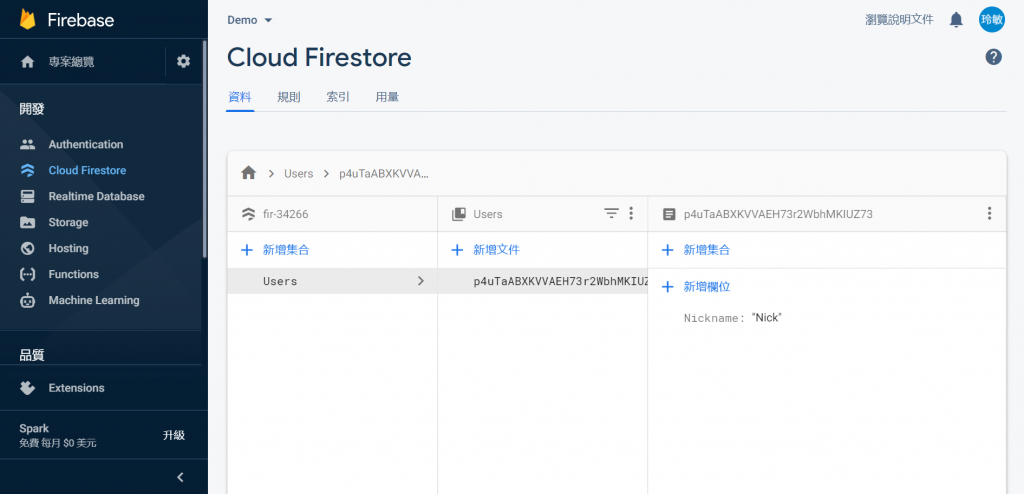
Task: Click the "Nick" field value
Action: pos(767,318)
